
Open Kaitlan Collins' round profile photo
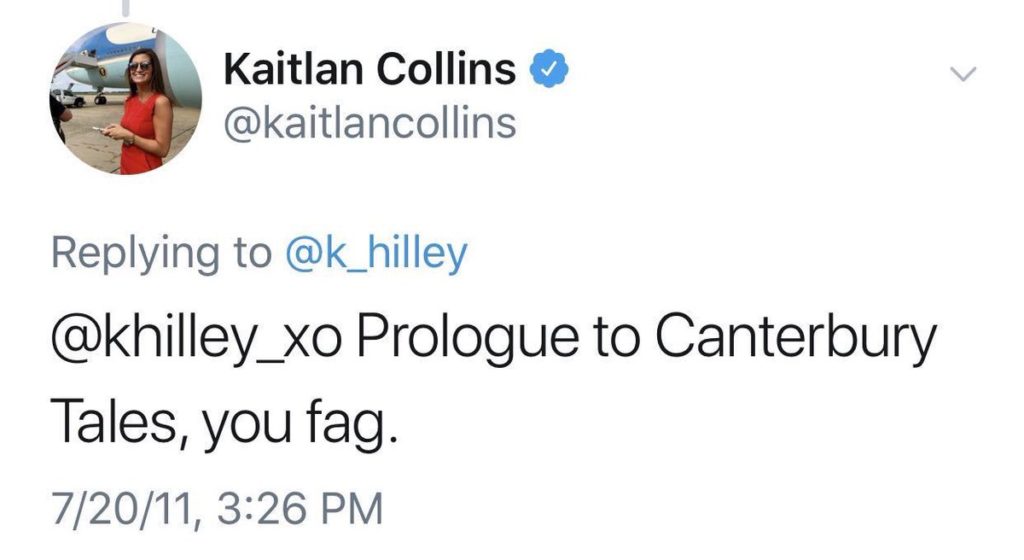click(125, 98)
